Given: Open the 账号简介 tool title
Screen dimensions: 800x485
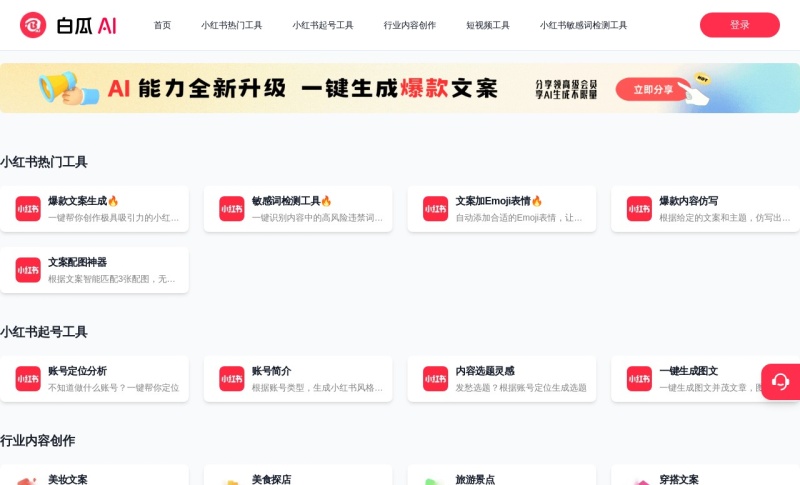Looking at the screenshot, I should 271,371.
